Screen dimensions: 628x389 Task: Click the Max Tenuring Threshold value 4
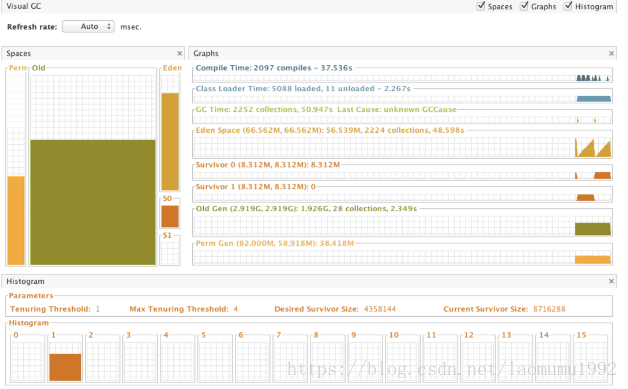coord(236,309)
